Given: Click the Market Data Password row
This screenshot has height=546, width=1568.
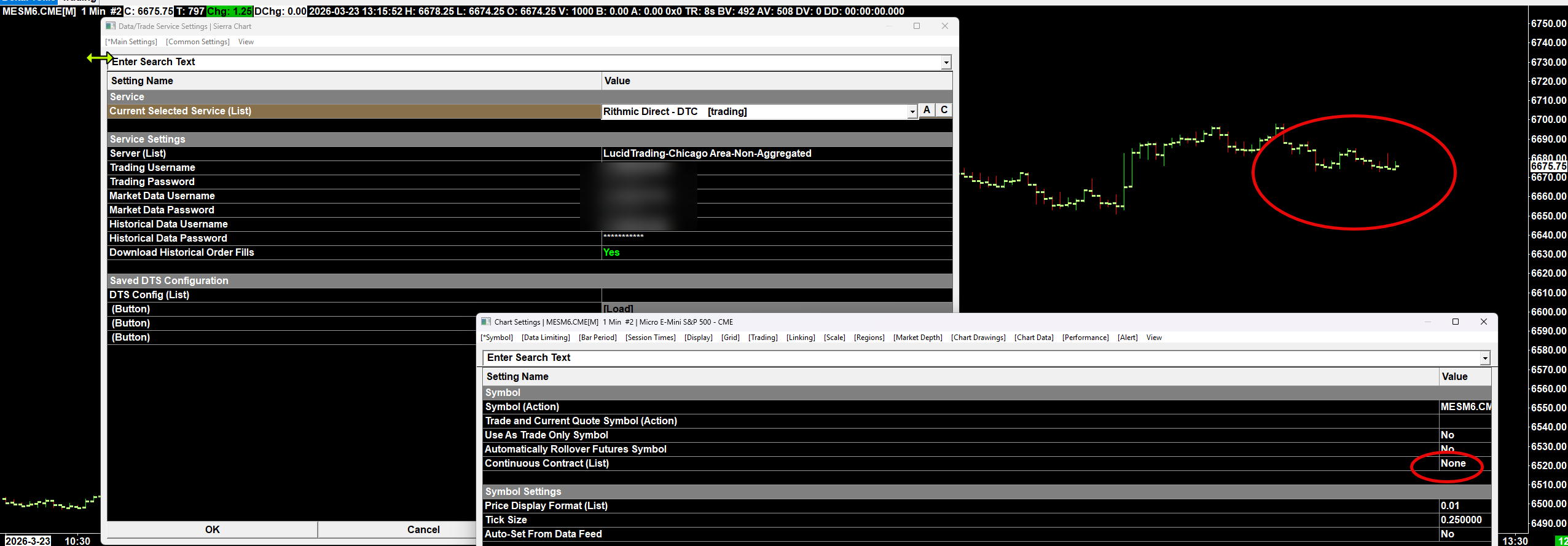Looking at the screenshot, I should [x=530, y=210].
